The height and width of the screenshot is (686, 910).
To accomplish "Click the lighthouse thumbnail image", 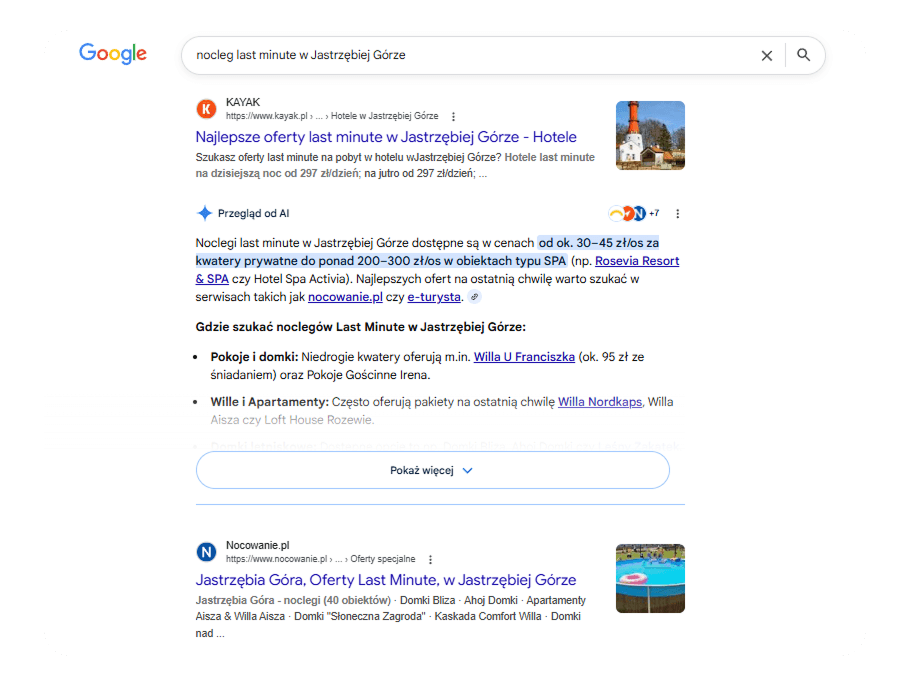I will (x=650, y=135).
